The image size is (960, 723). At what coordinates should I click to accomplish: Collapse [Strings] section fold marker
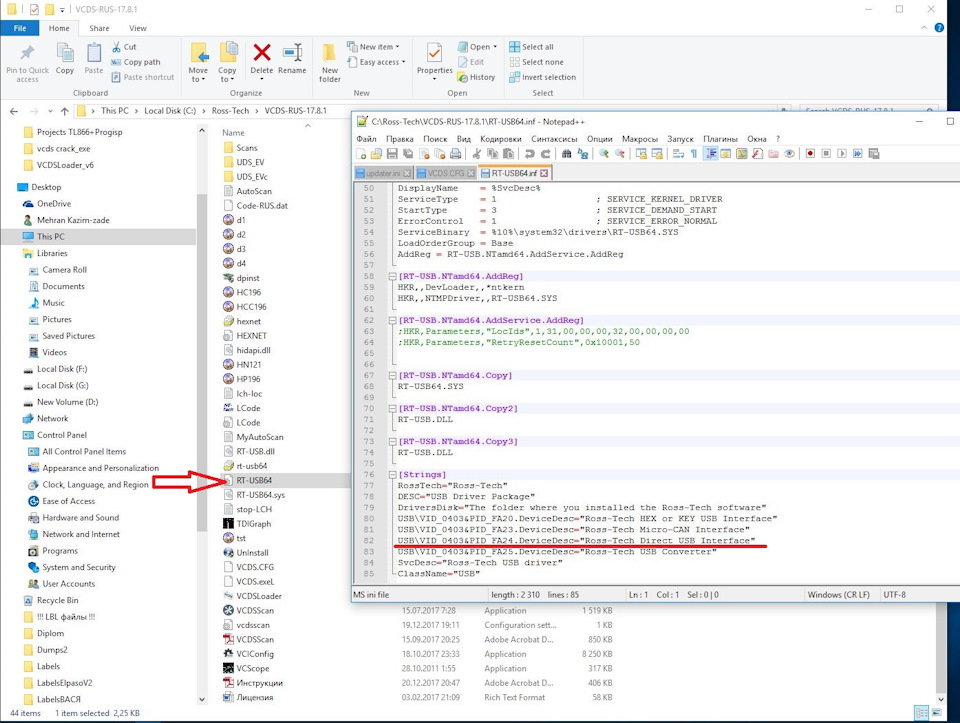392,474
